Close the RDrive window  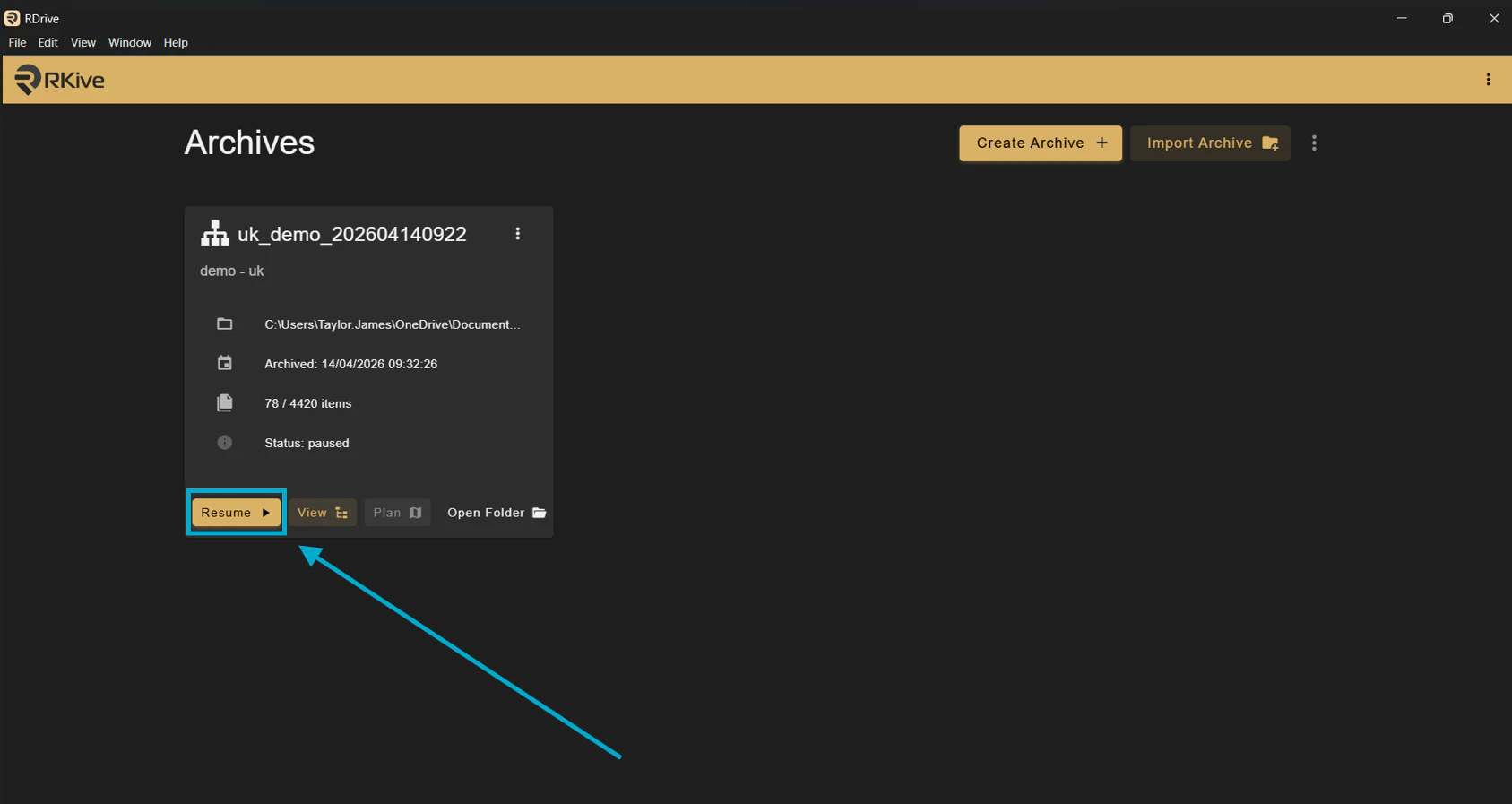coord(1493,18)
